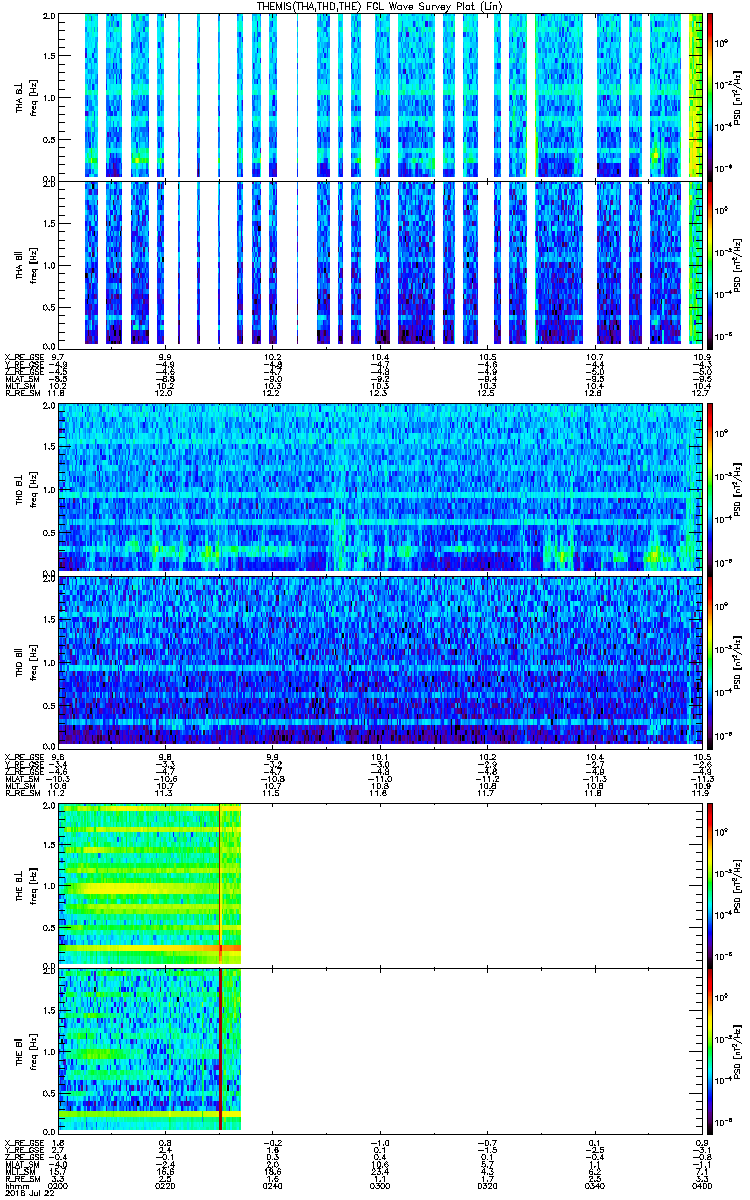
Task: Click the THA B-perpendicular PSD color bar
Action: click(711, 95)
